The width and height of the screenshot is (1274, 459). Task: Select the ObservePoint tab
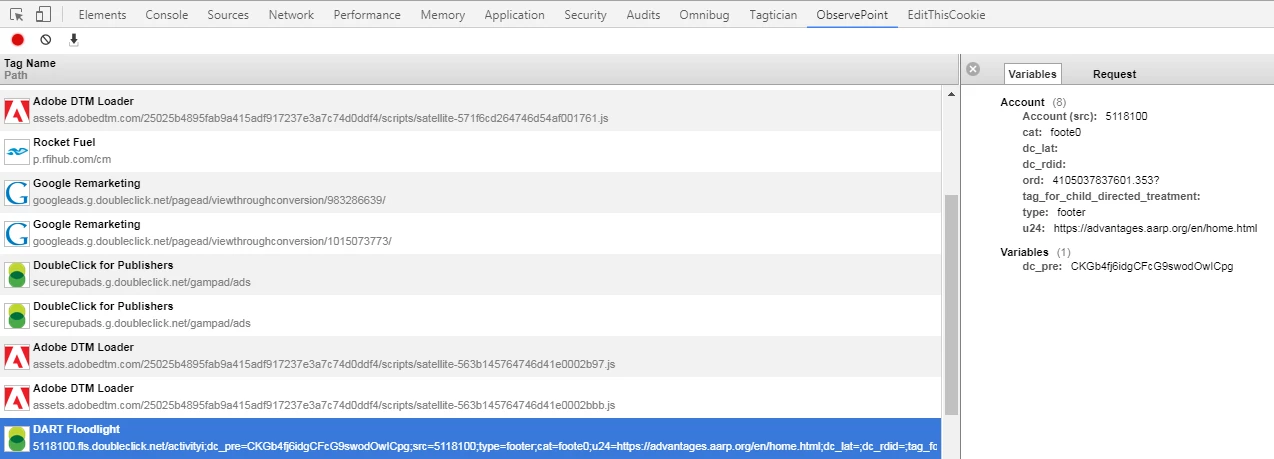pyautogui.click(x=852, y=15)
